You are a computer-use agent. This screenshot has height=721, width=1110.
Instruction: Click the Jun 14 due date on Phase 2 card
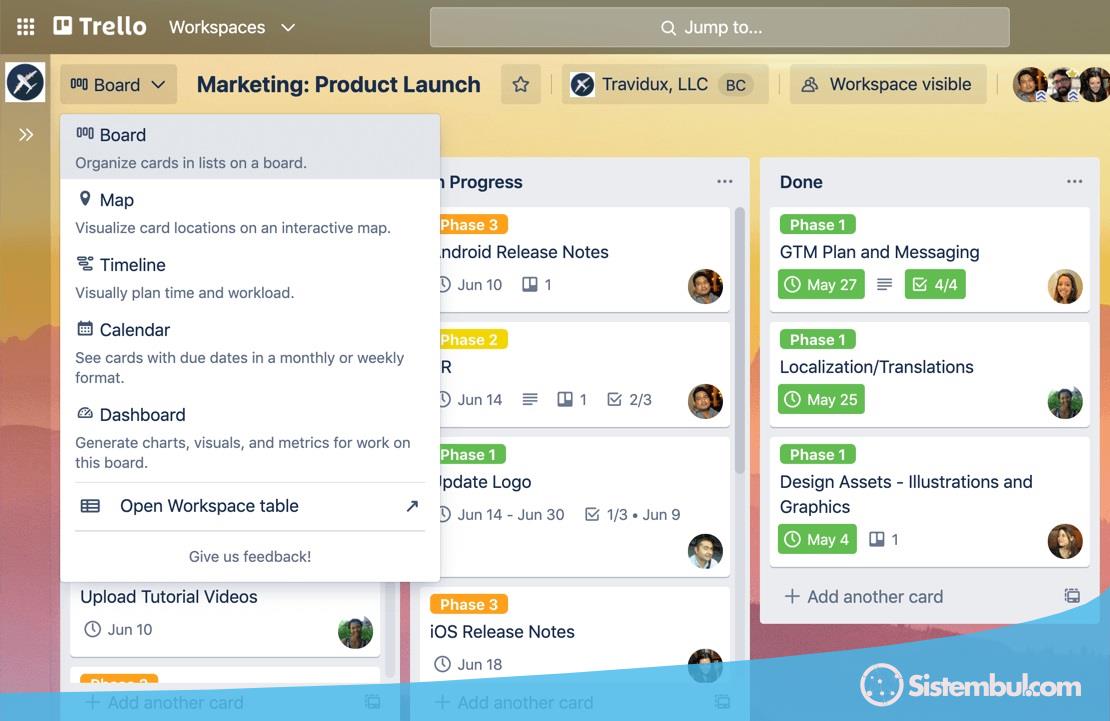click(x=470, y=399)
